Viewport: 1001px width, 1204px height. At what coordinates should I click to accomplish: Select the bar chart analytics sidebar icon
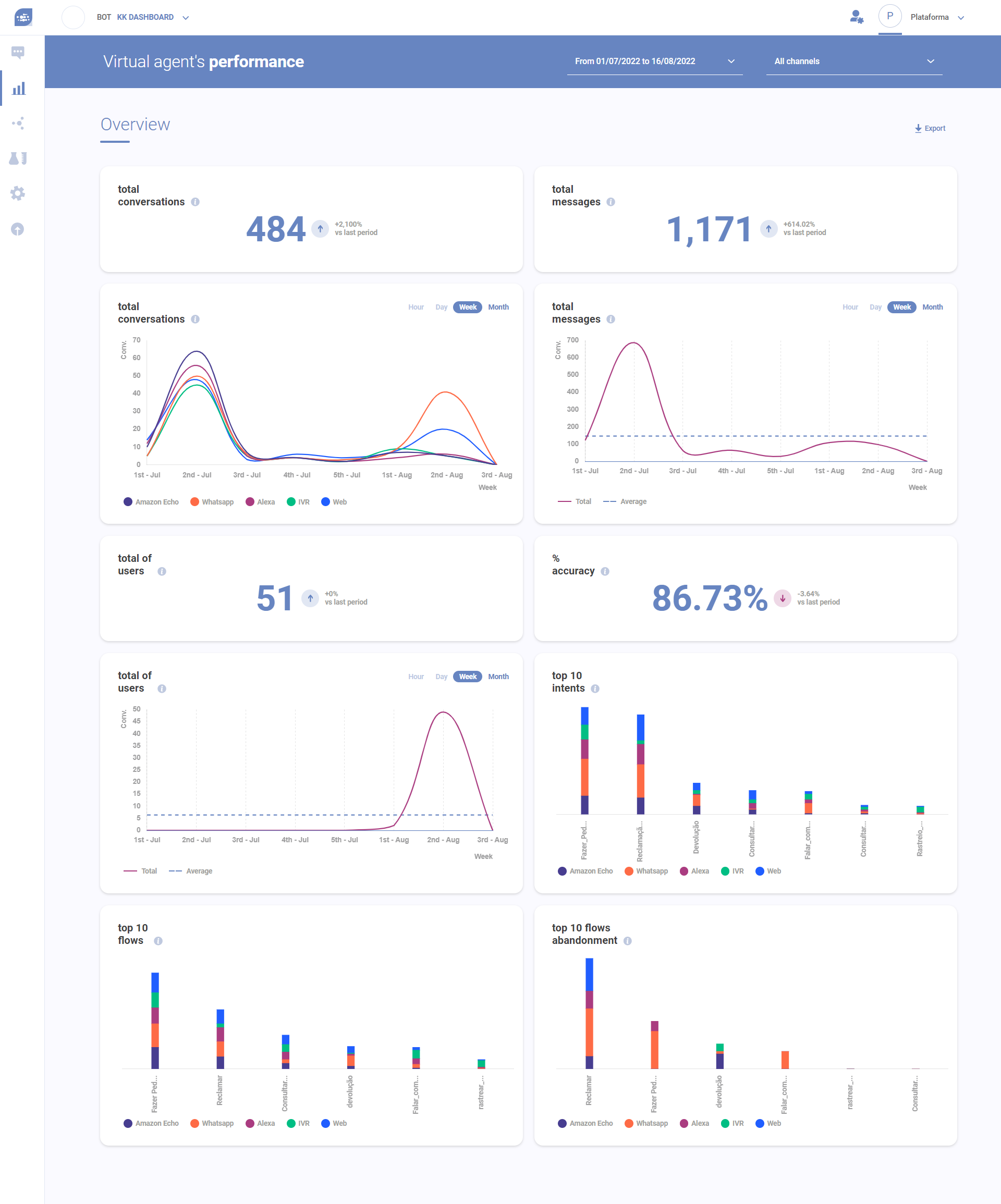click(x=19, y=88)
